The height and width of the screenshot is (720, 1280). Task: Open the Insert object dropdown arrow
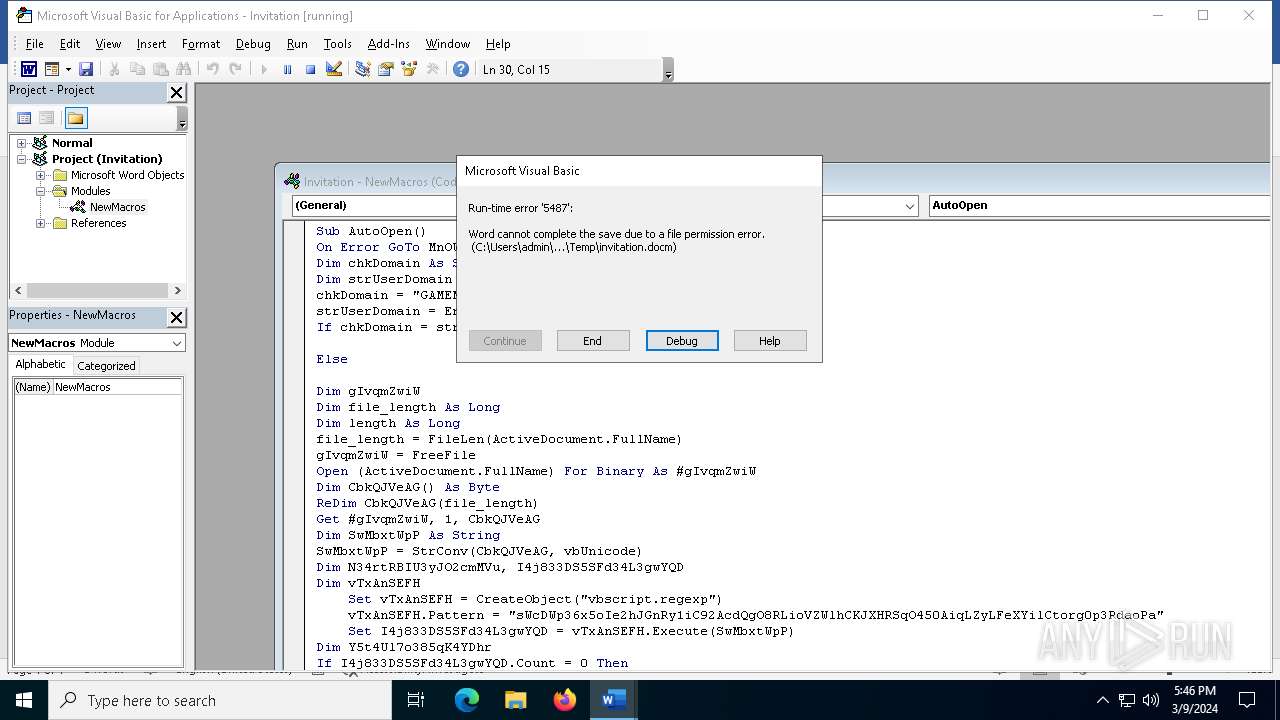point(68,69)
